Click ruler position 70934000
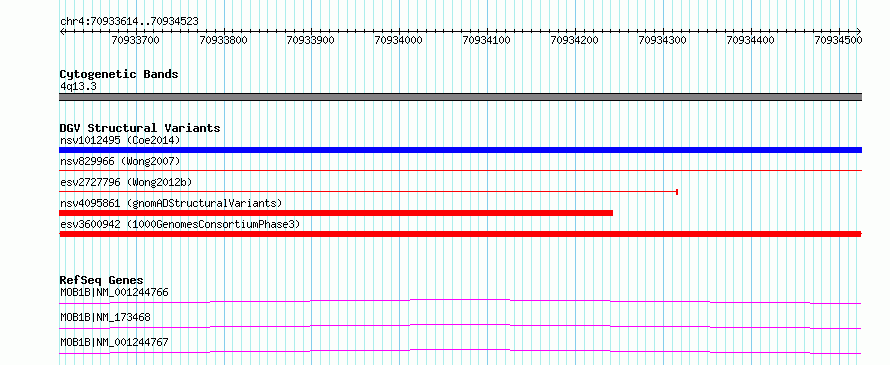Screen dimensions: 890x365 pos(398,40)
